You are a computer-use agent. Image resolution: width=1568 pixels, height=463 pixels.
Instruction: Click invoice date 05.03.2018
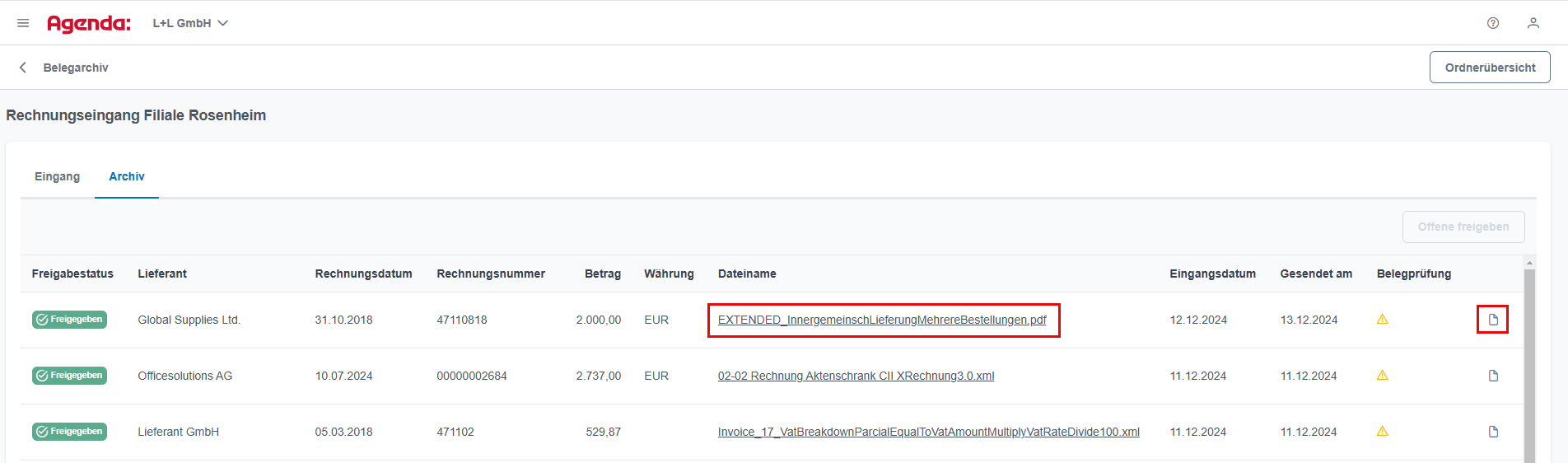[343, 432]
